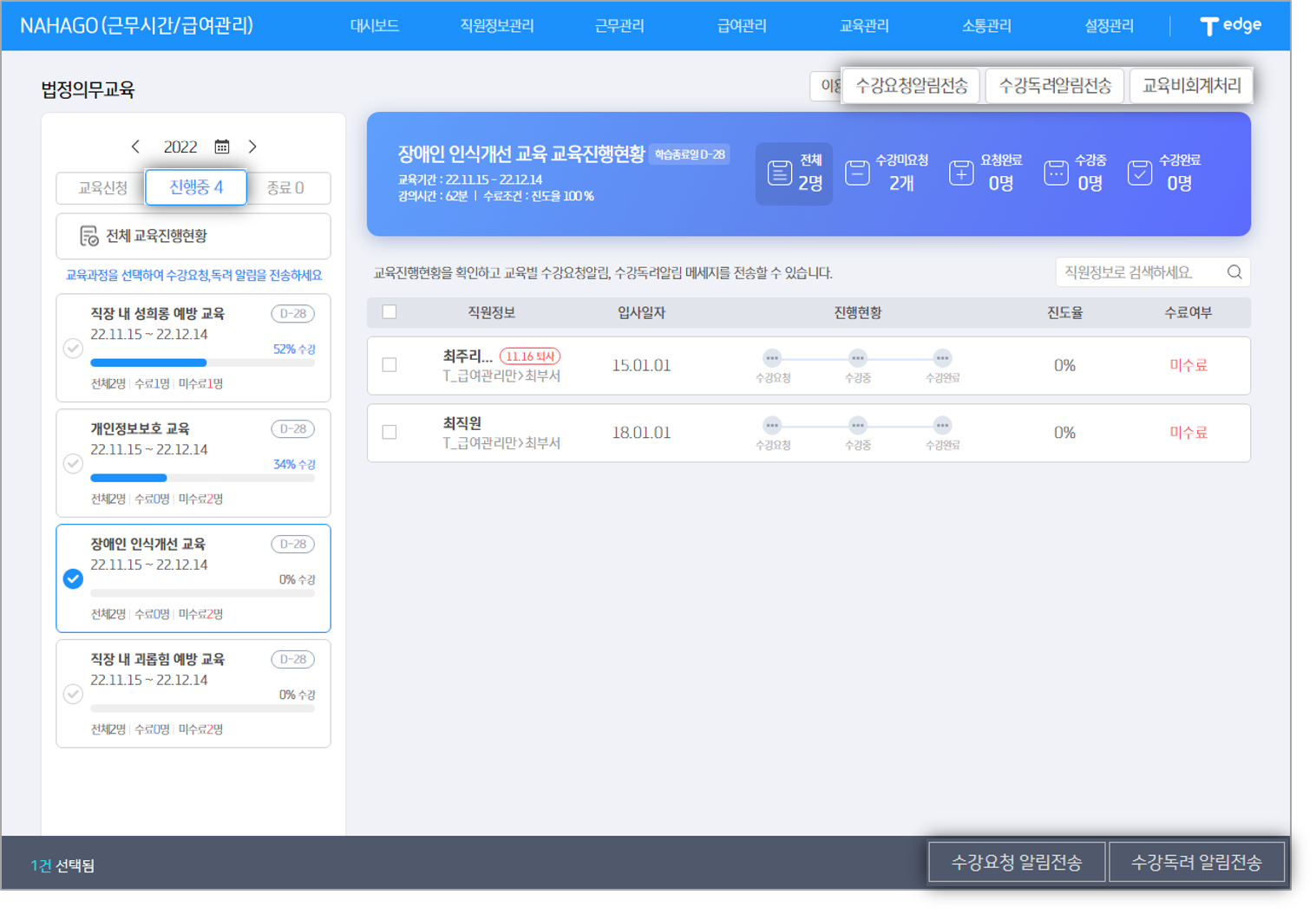The width and height of the screenshot is (1316, 914).
Task: Open 교육관리 menu
Action: 864,26
